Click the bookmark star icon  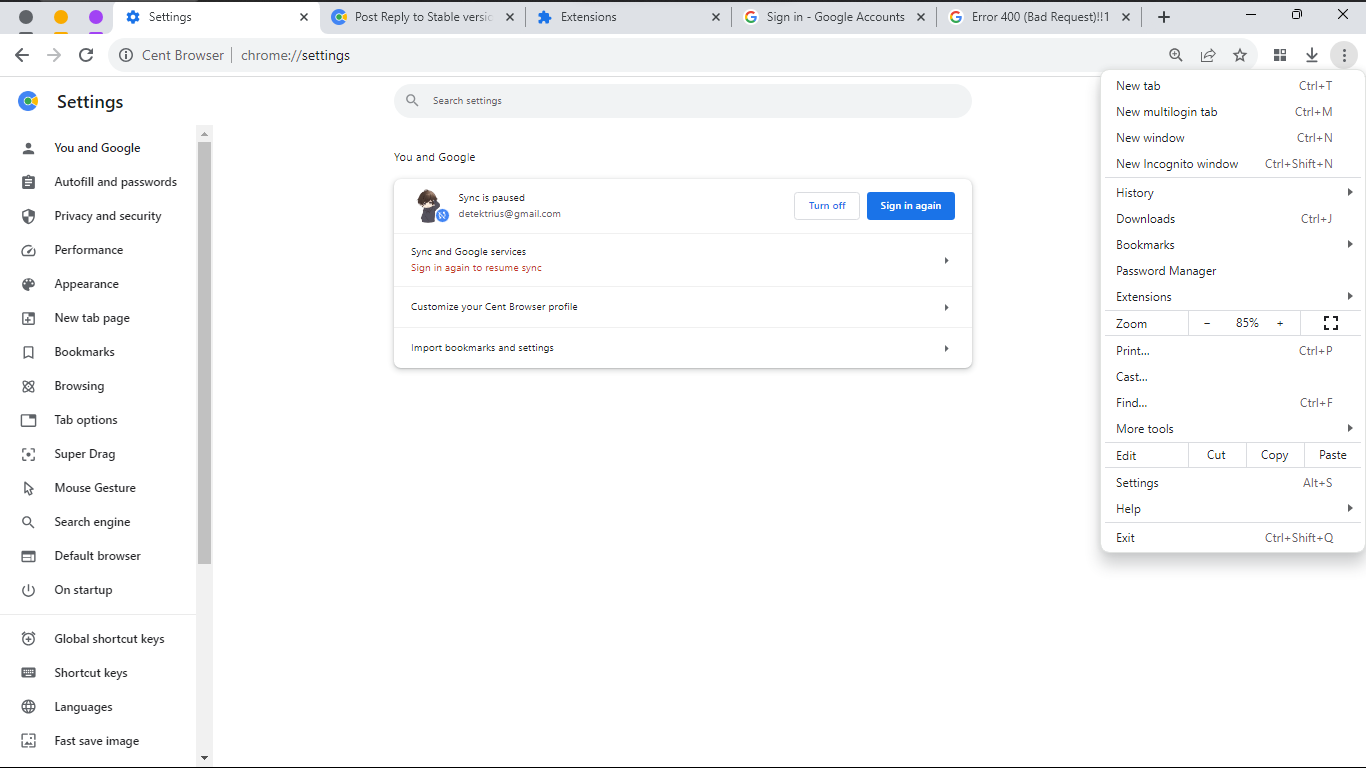tap(1240, 55)
